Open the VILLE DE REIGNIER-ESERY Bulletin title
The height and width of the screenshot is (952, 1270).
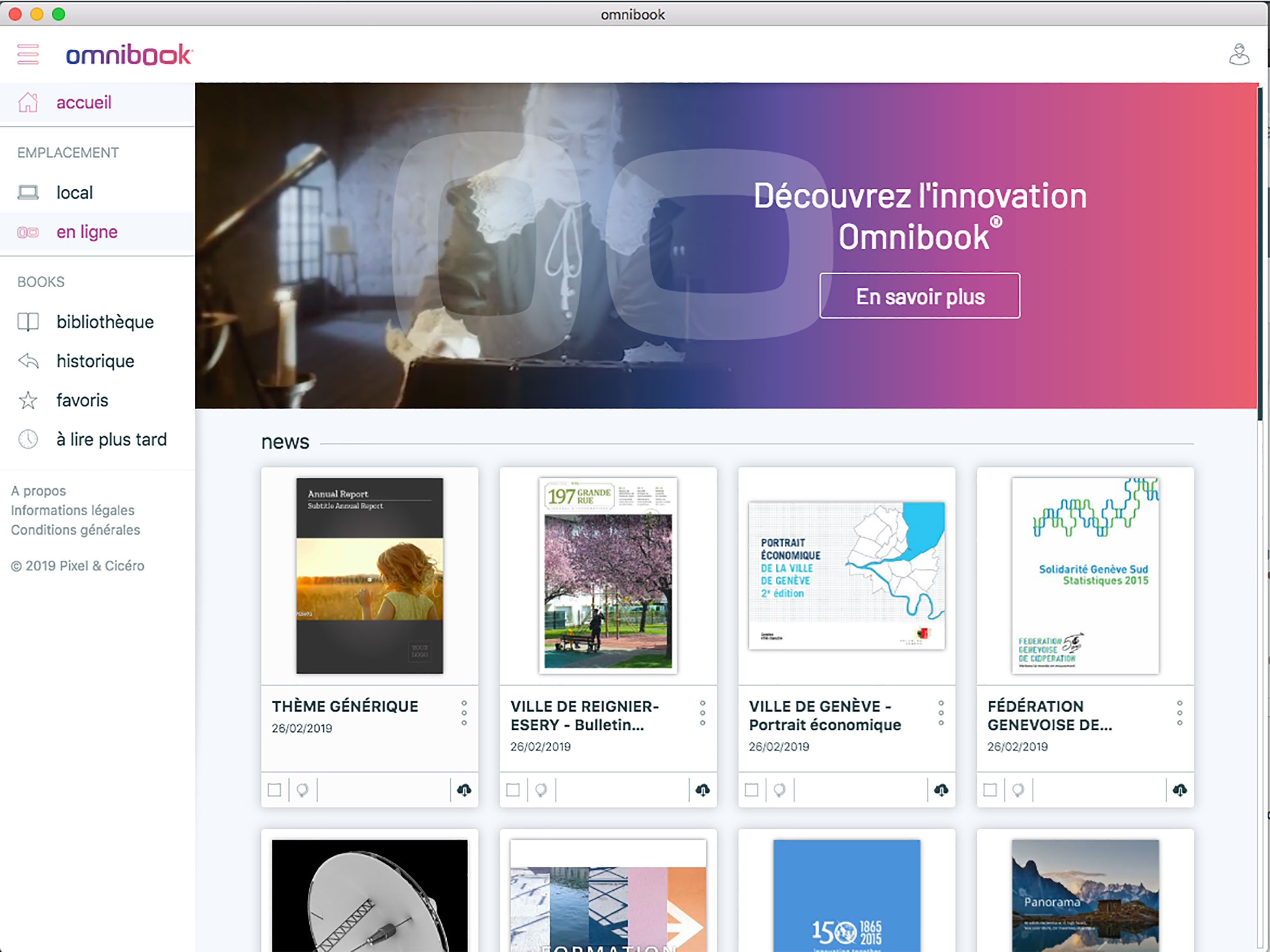click(584, 715)
